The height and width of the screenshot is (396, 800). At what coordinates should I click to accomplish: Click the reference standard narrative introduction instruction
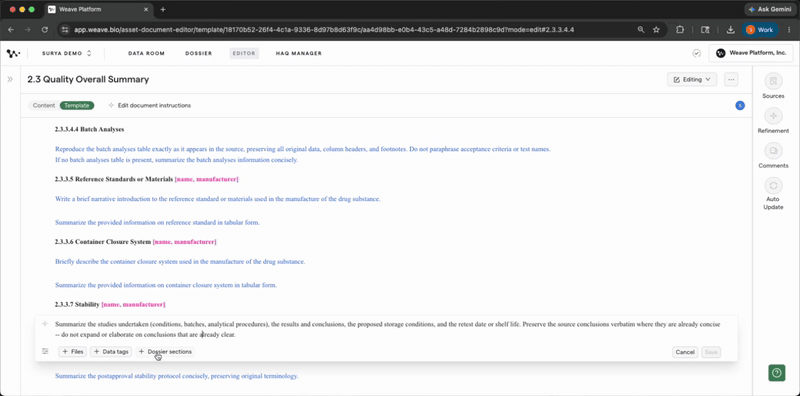217,199
